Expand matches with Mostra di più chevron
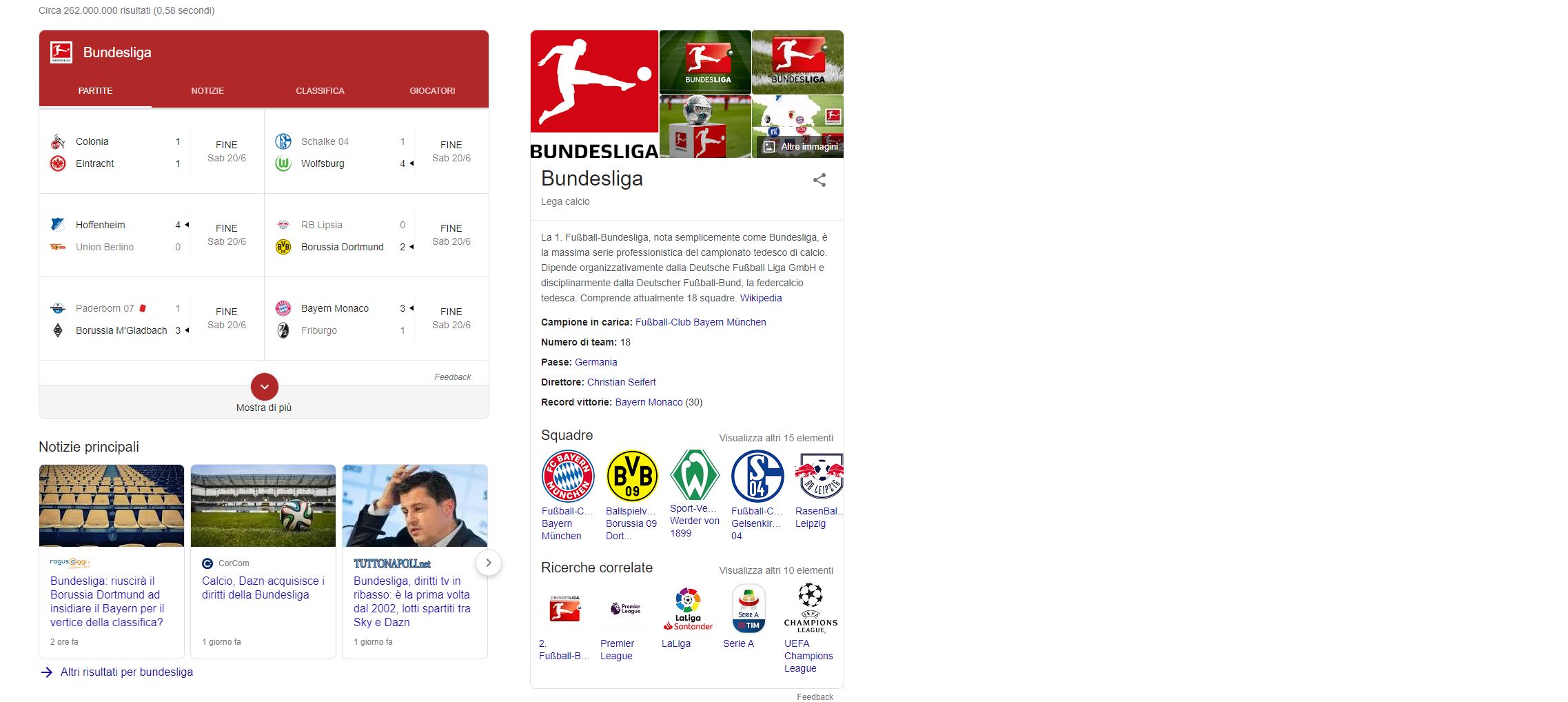The image size is (1568, 702). [x=265, y=387]
